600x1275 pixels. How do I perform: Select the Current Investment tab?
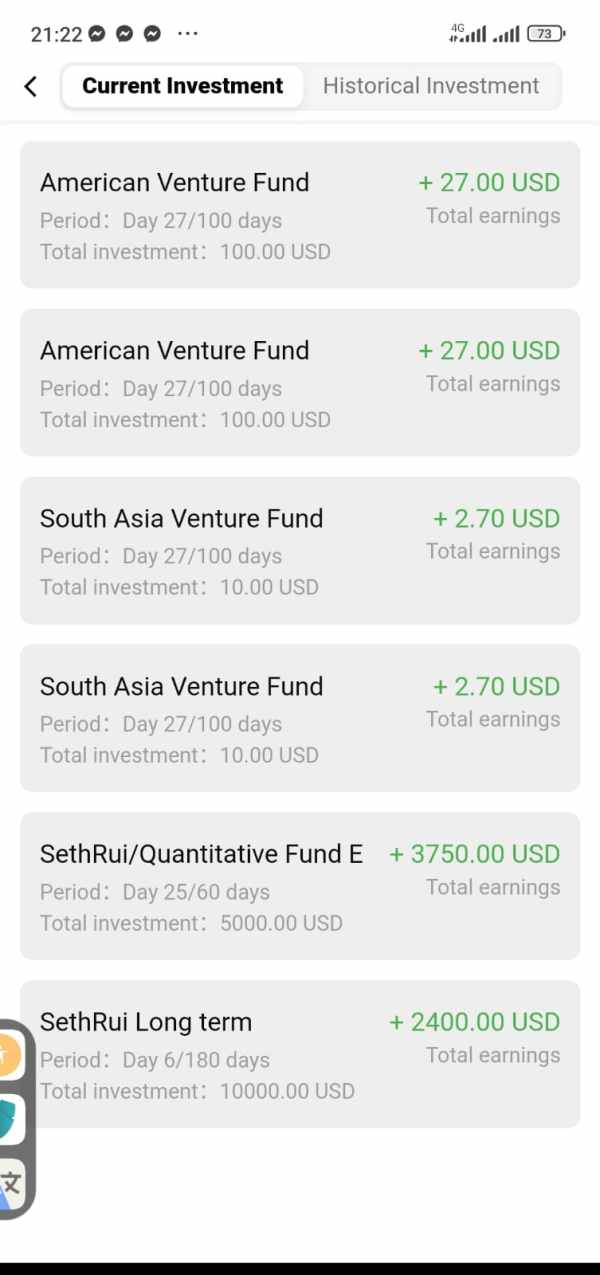(182, 86)
